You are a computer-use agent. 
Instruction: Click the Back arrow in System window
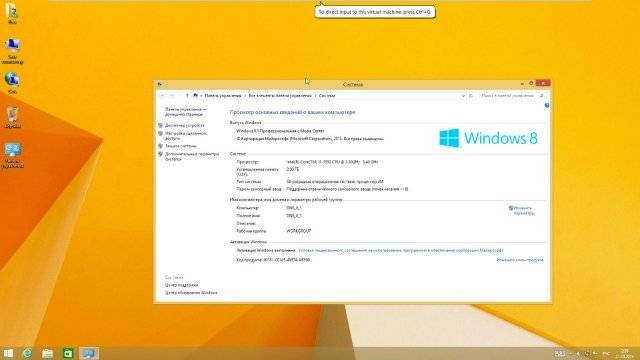pyautogui.click(x=162, y=96)
